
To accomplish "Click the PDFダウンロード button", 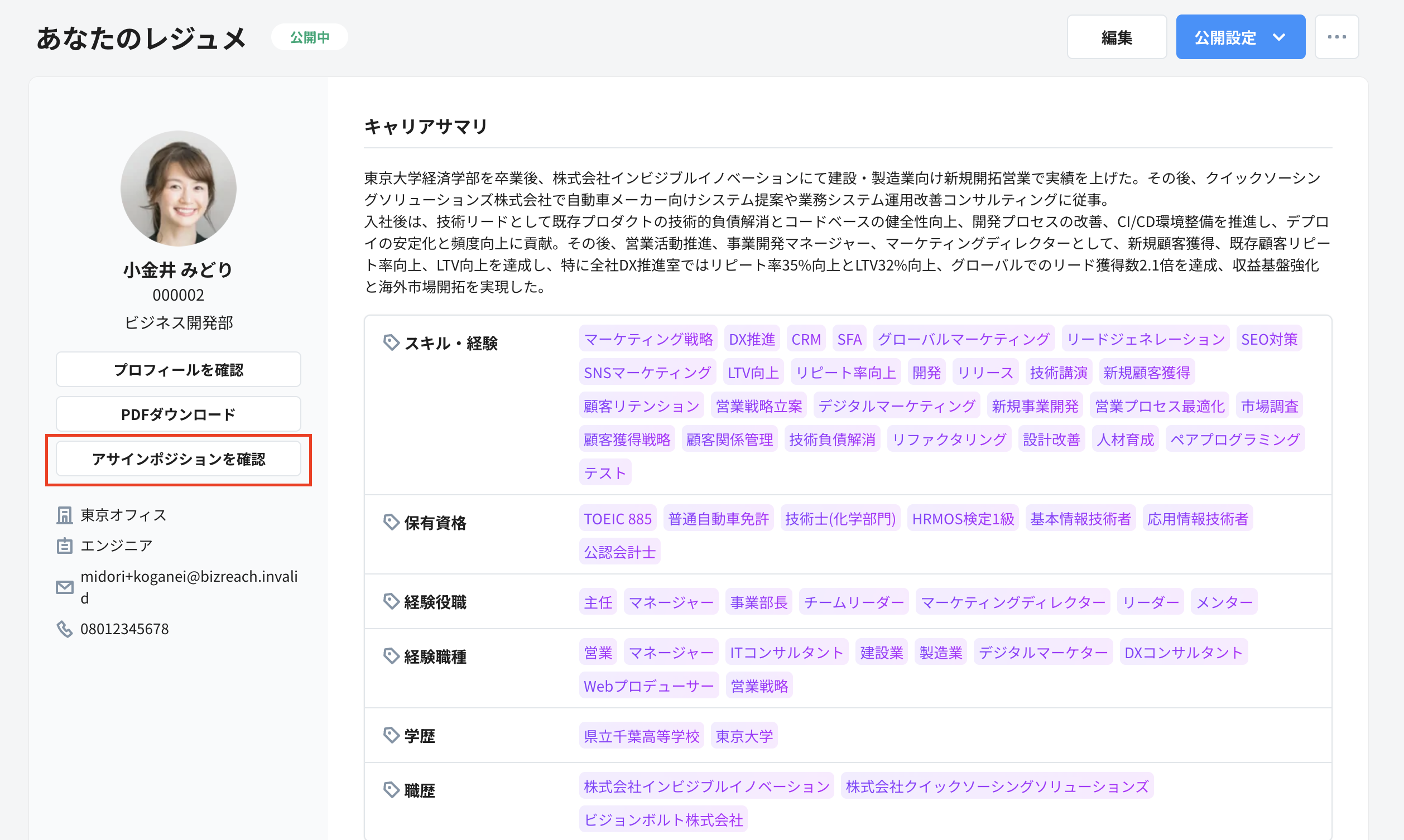I will pyautogui.click(x=179, y=414).
